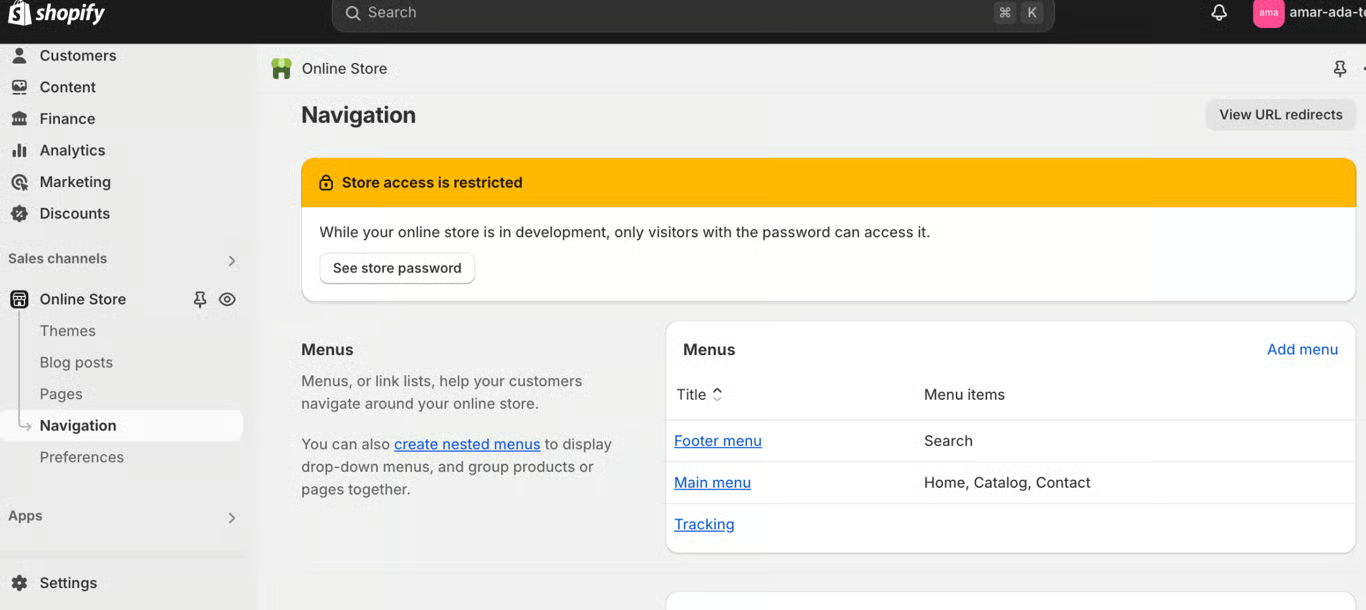Image resolution: width=1366 pixels, height=610 pixels.
Task: Click the green Online Store header icon
Action: [282, 69]
